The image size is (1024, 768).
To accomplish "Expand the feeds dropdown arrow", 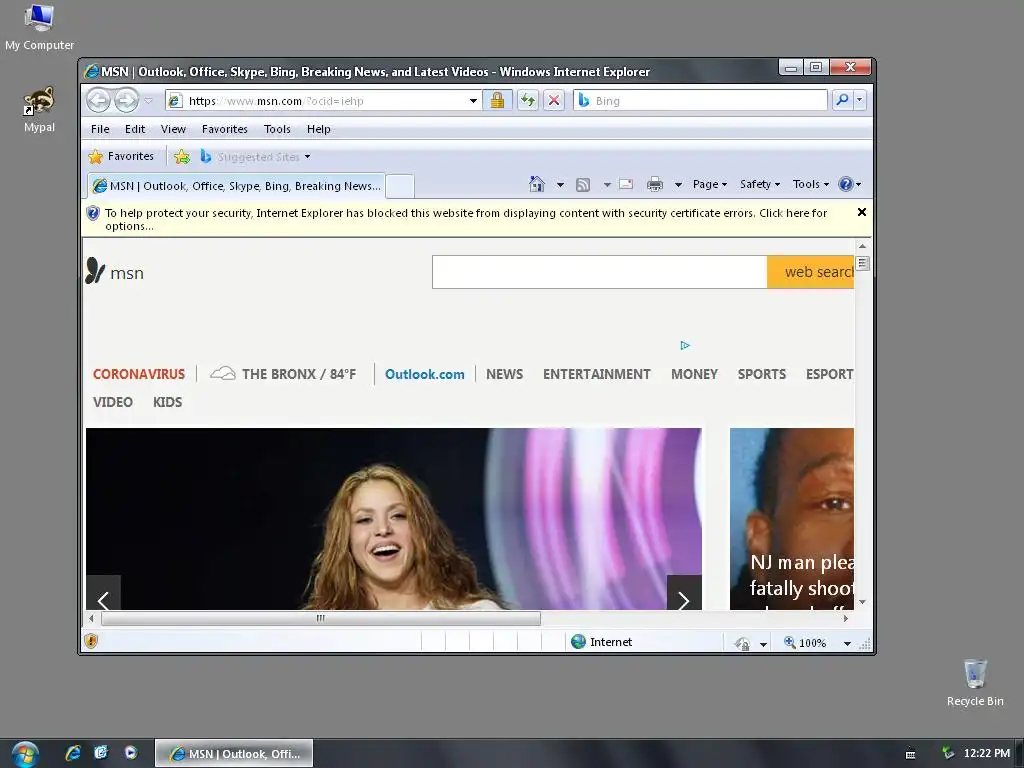I will point(607,185).
